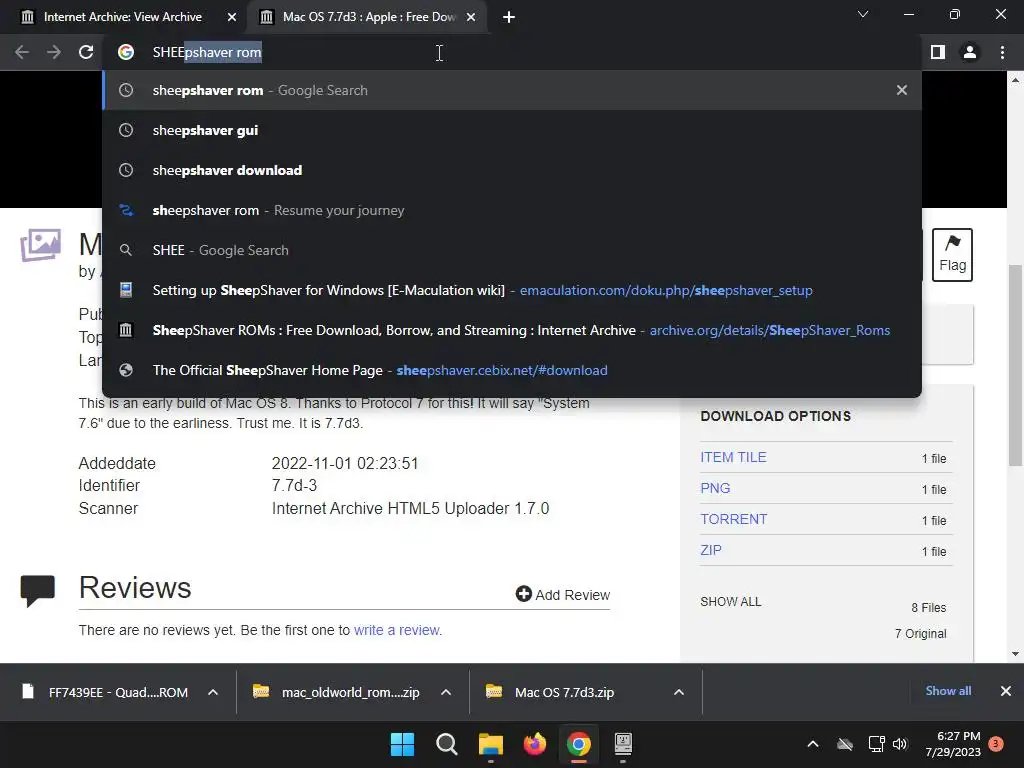Open PNG download option

(x=715, y=488)
